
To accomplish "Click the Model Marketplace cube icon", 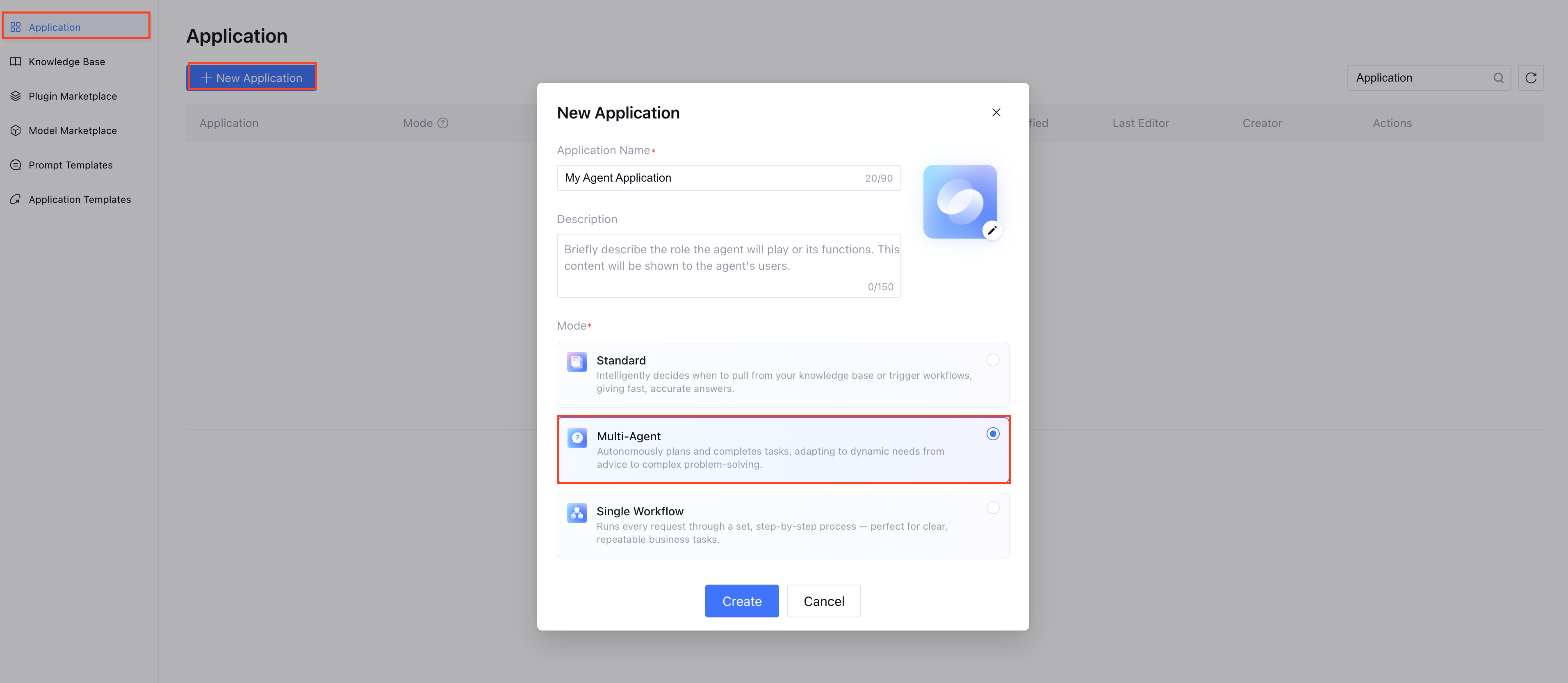I will pyautogui.click(x=16, y=130).
